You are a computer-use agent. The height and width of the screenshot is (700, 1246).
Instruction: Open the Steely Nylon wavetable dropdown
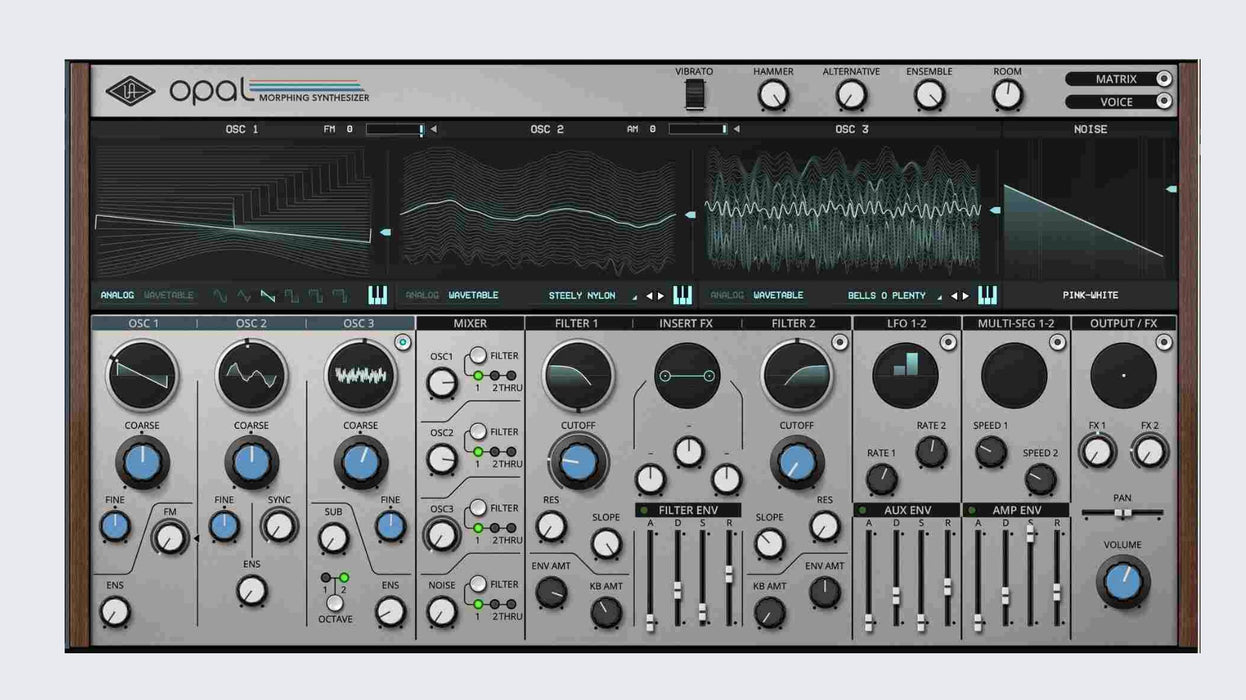coord(592,295)
